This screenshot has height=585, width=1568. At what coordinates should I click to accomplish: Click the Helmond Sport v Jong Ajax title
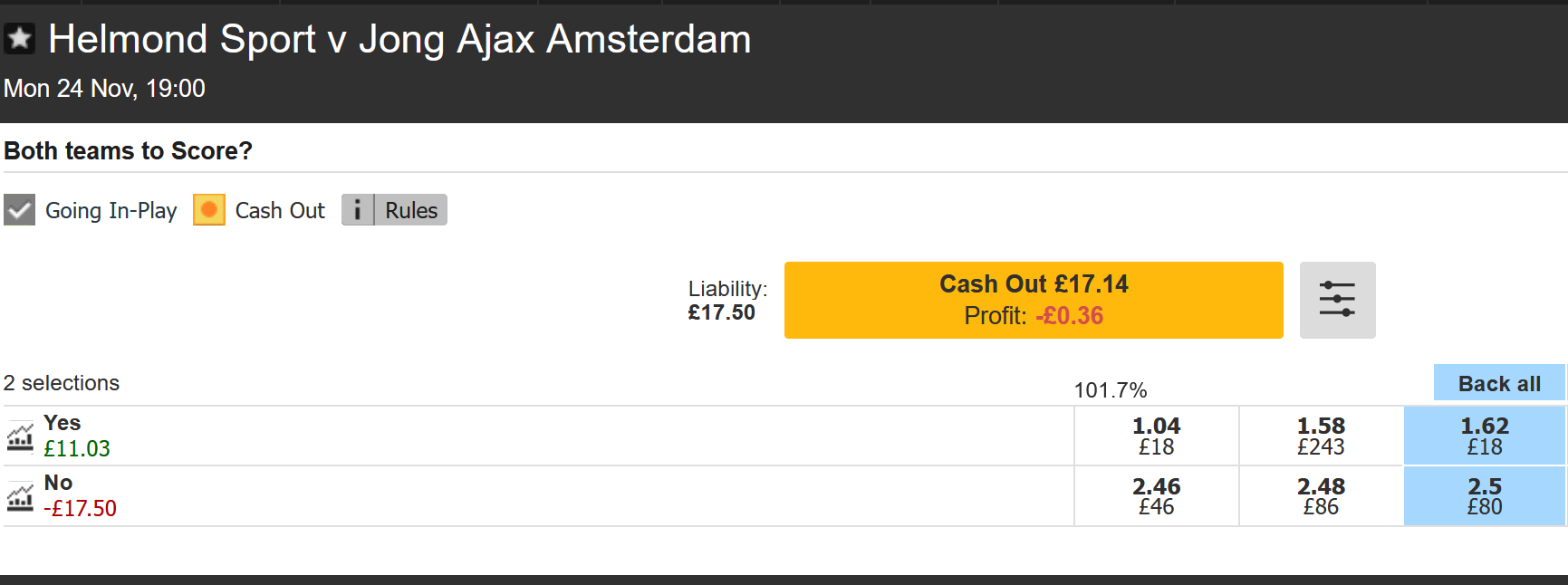[399, 40]
